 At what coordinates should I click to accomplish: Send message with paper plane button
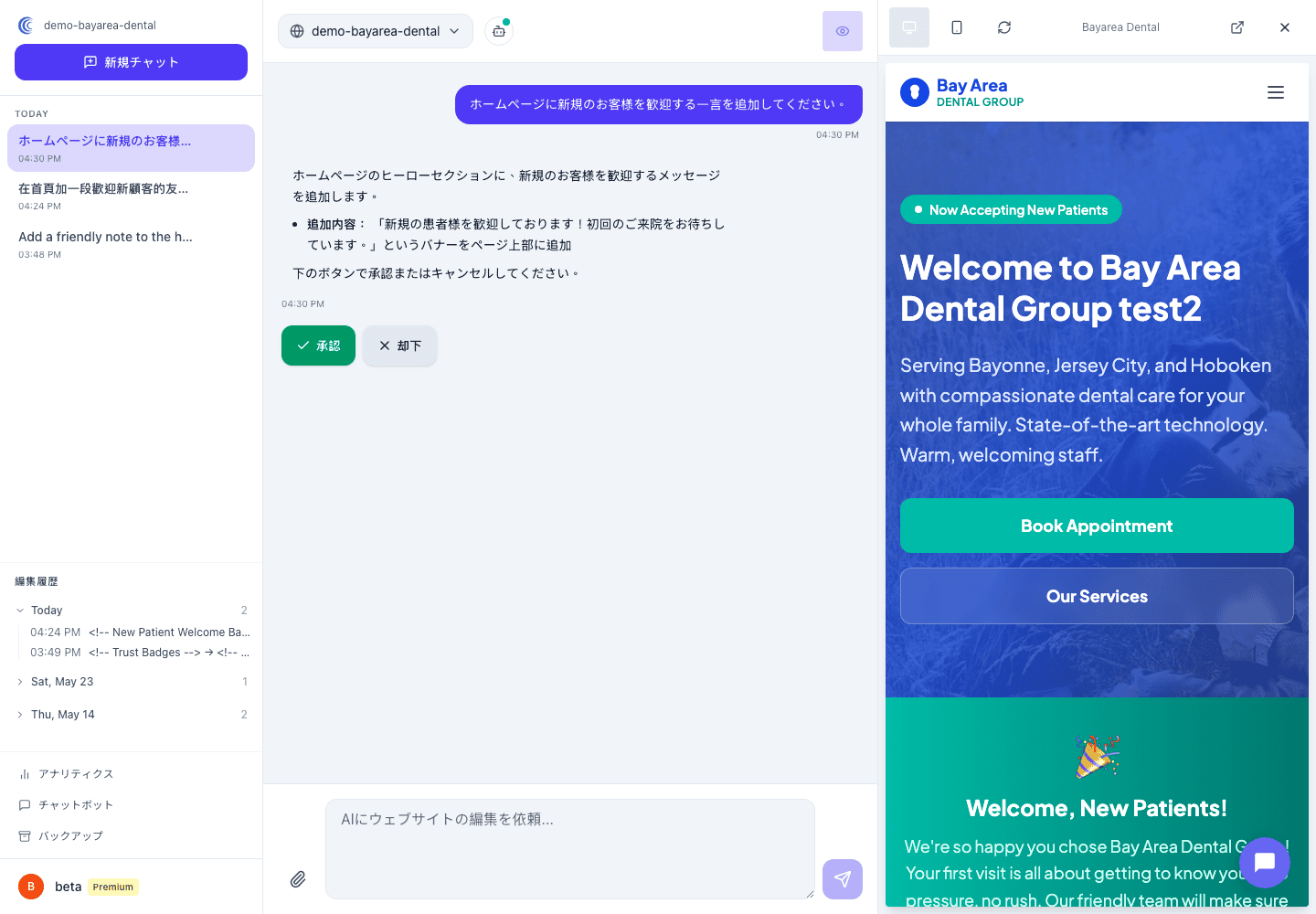843,879
